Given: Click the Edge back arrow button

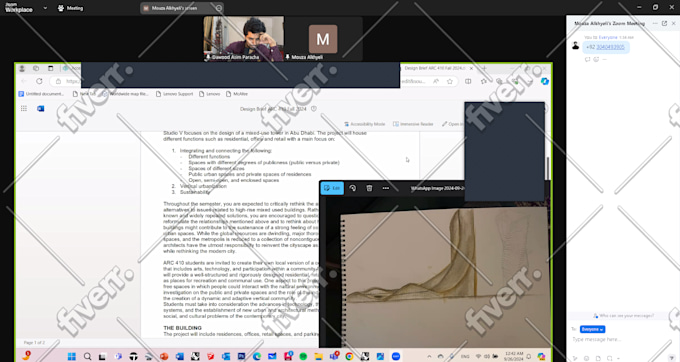Looking at the screenshot, I should pyautogui.click(x=24, y=81).
